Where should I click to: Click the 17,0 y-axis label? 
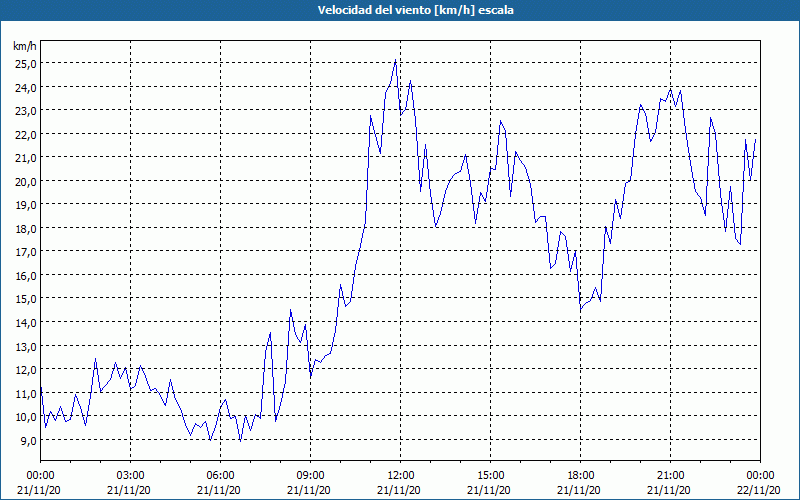(x=25, y=253)
